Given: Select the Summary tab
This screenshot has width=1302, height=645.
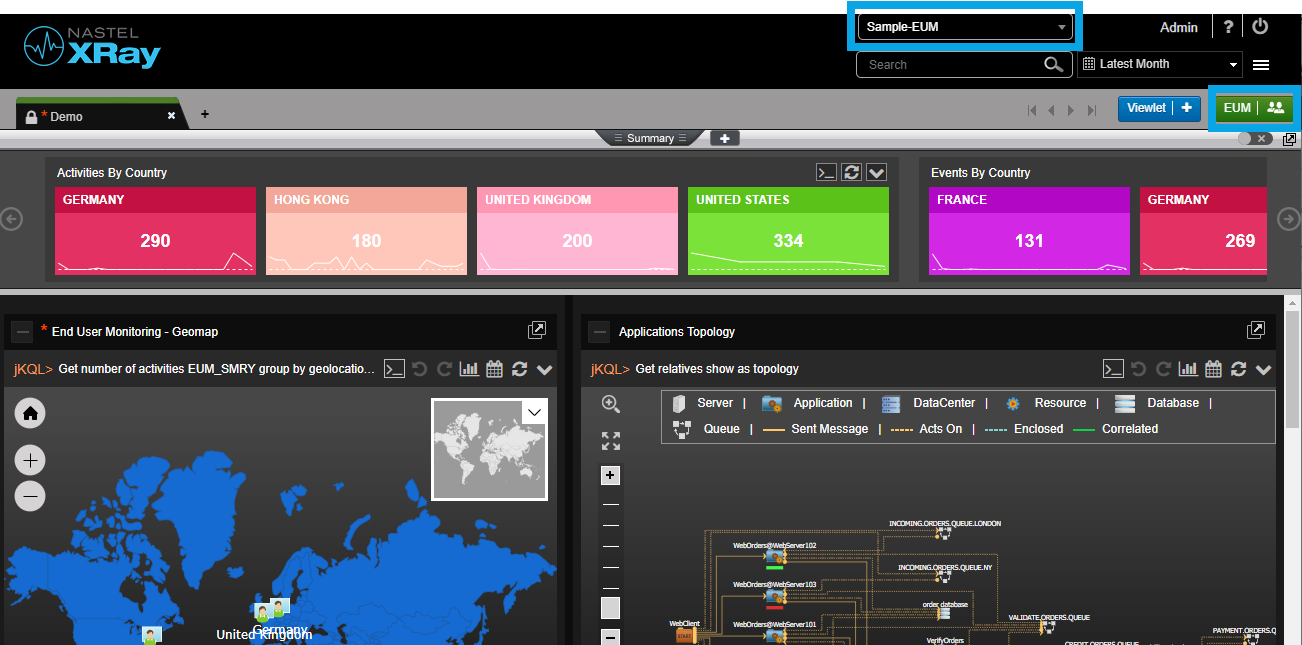Looking at the screenshot, I should point(650,138).
